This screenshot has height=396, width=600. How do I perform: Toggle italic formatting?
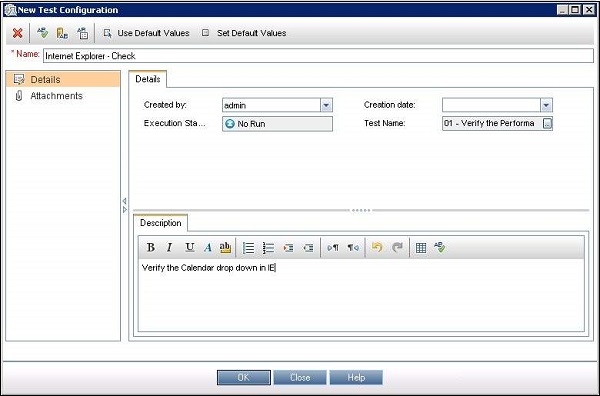(170, 248)
